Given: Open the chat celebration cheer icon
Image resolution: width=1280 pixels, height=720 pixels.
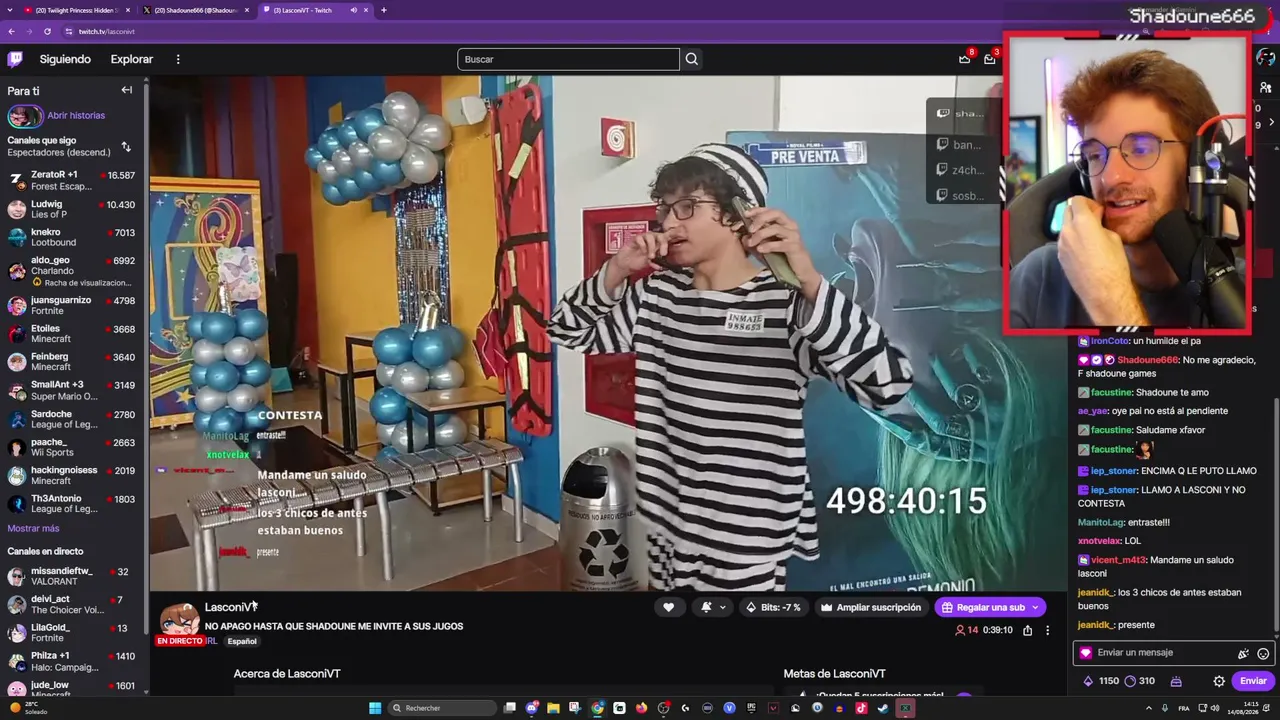Looking at the screenshot, I should point(1243,653).
